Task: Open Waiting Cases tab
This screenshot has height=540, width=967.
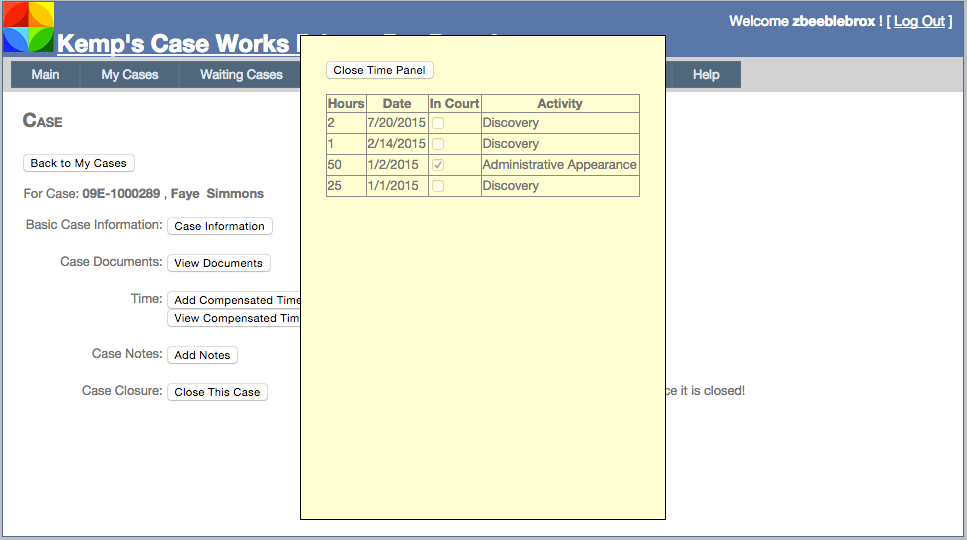Action: point(241,75)
